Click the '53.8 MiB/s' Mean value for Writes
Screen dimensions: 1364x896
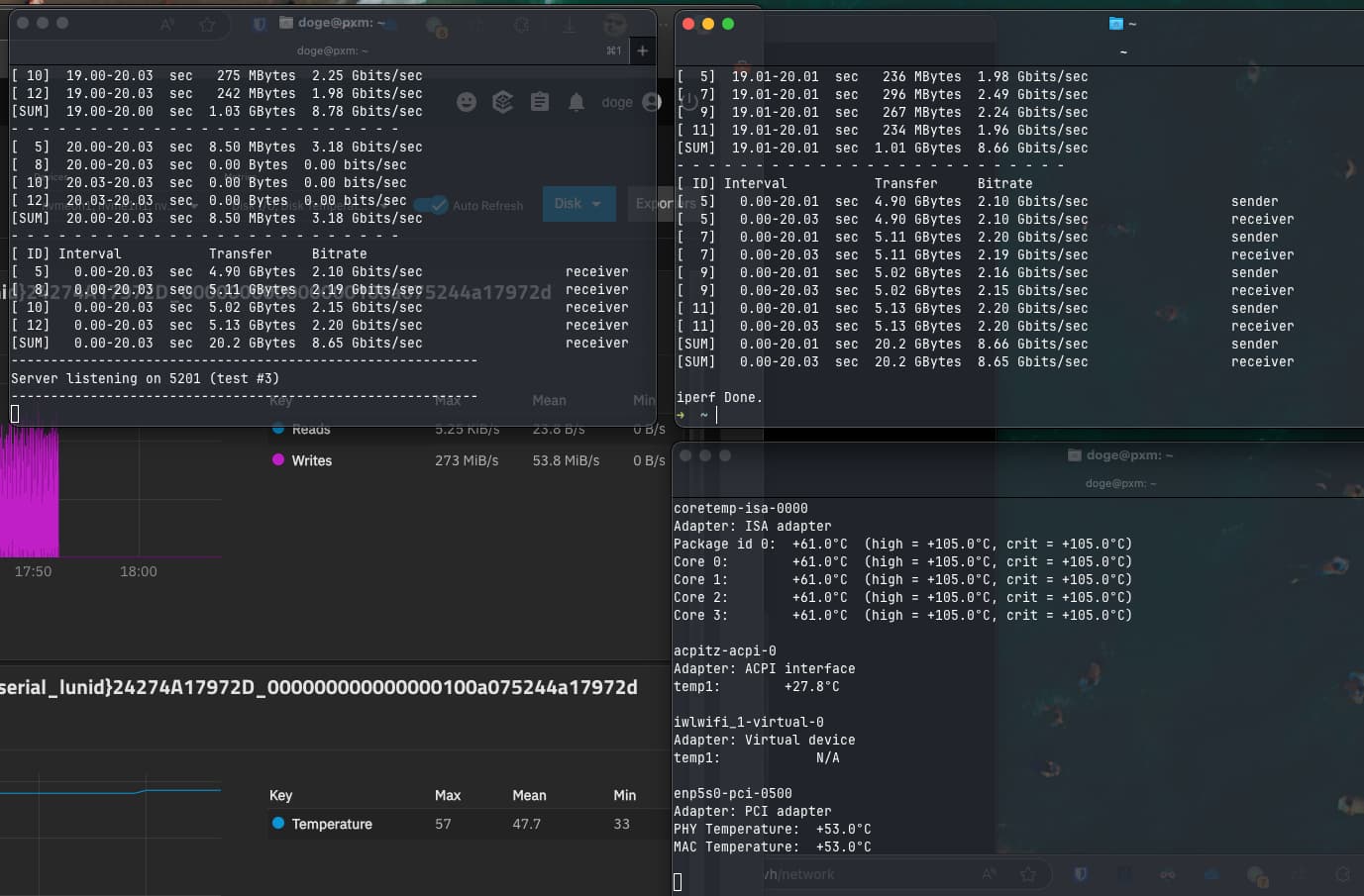point(566,460)
